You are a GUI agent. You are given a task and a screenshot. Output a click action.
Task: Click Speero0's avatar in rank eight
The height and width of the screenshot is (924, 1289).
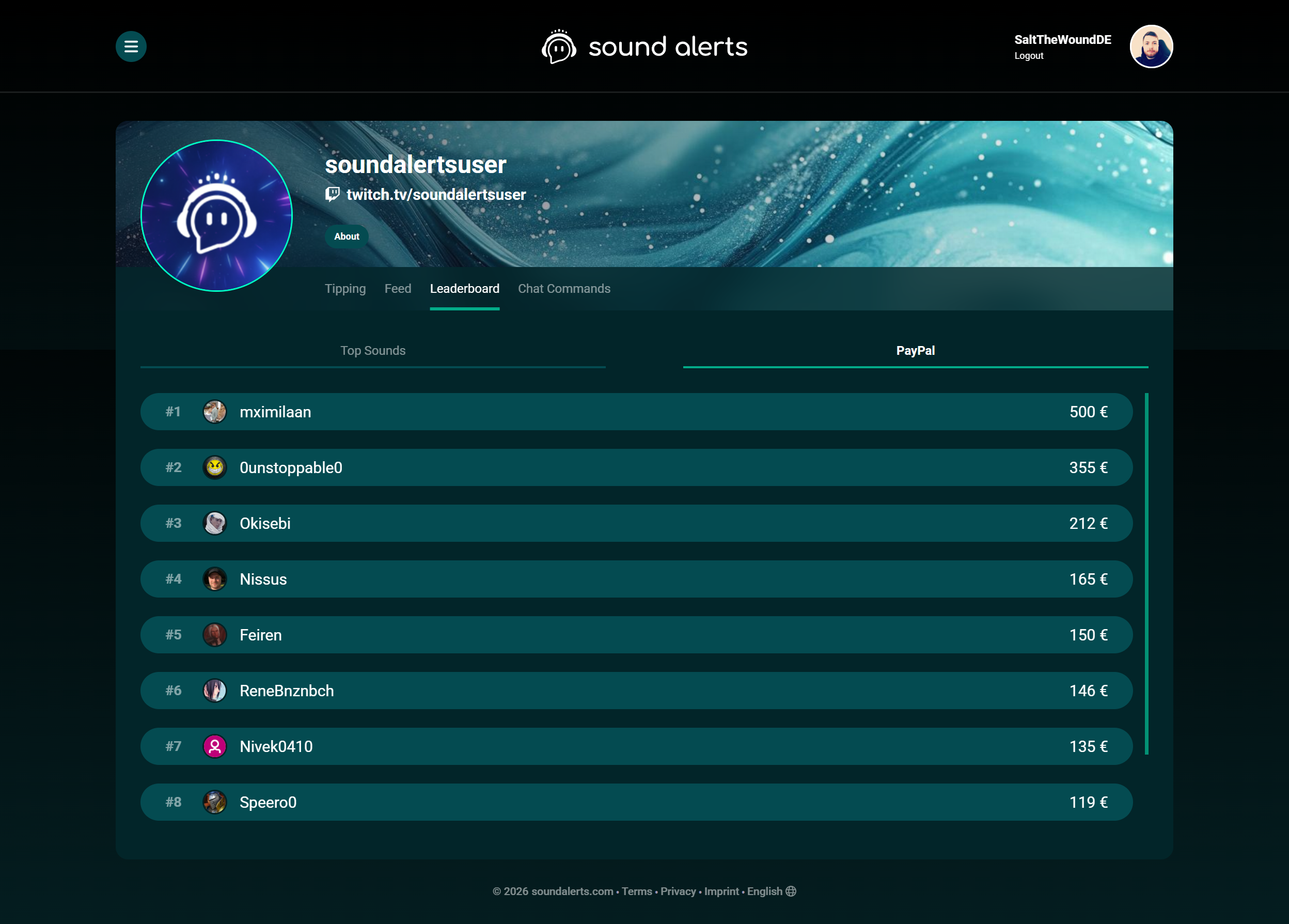point(215,802)
